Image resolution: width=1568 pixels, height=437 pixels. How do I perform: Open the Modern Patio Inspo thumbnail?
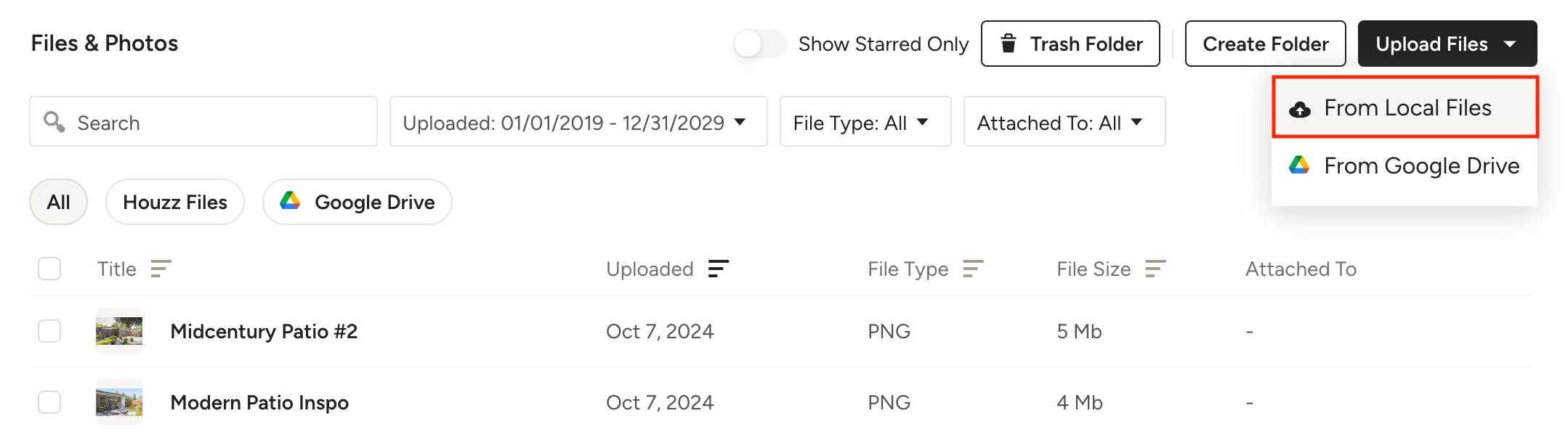click(x=119, y=402)
